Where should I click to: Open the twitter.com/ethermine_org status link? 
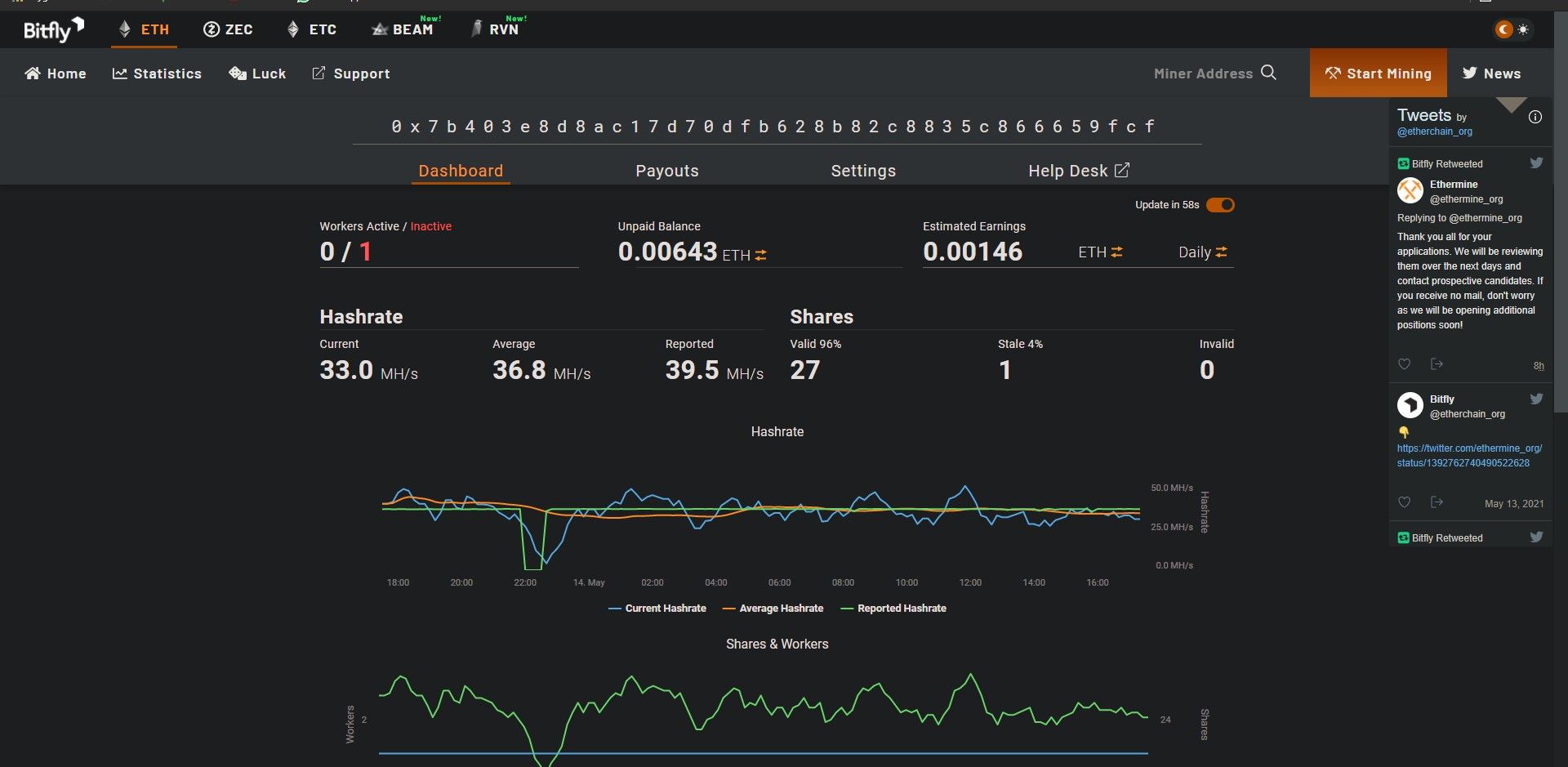[1469, 456]
